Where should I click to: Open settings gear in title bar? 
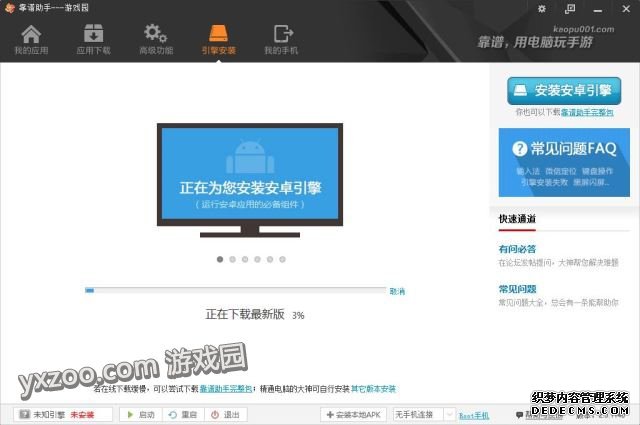tap(542, 9)
